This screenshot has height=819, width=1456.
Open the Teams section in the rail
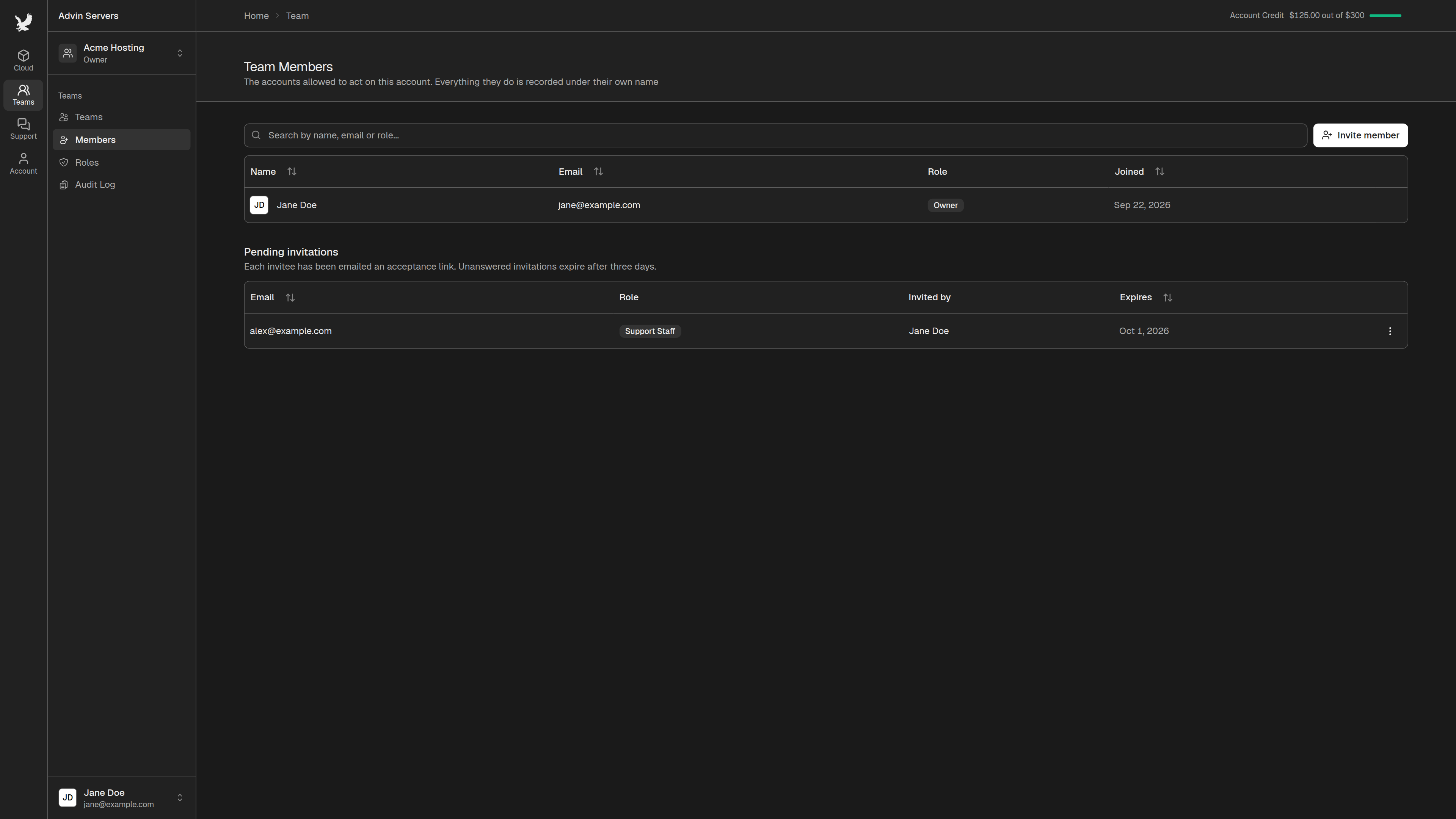[x=23, y=95]
